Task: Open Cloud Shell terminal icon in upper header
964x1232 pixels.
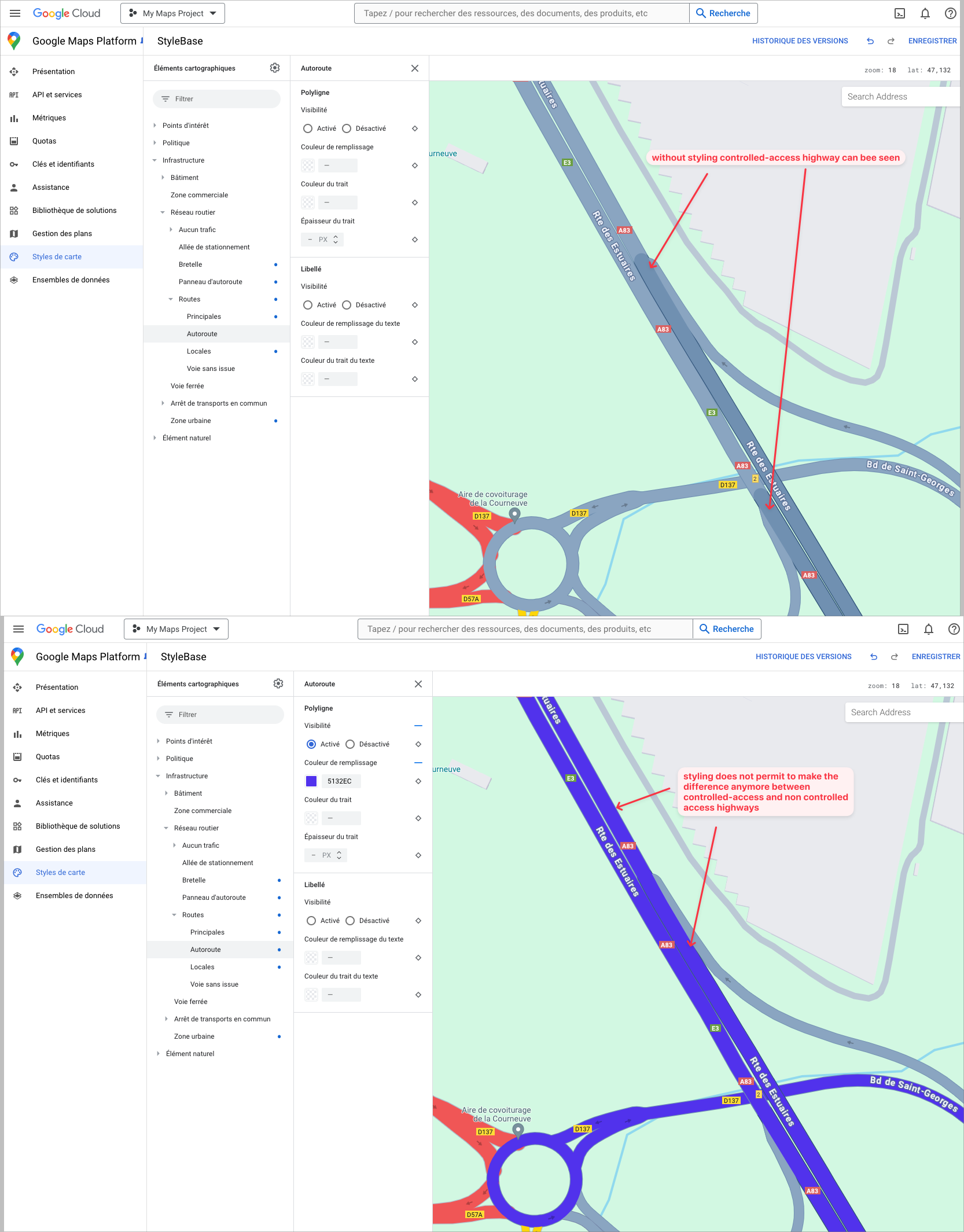Action: 900,13
